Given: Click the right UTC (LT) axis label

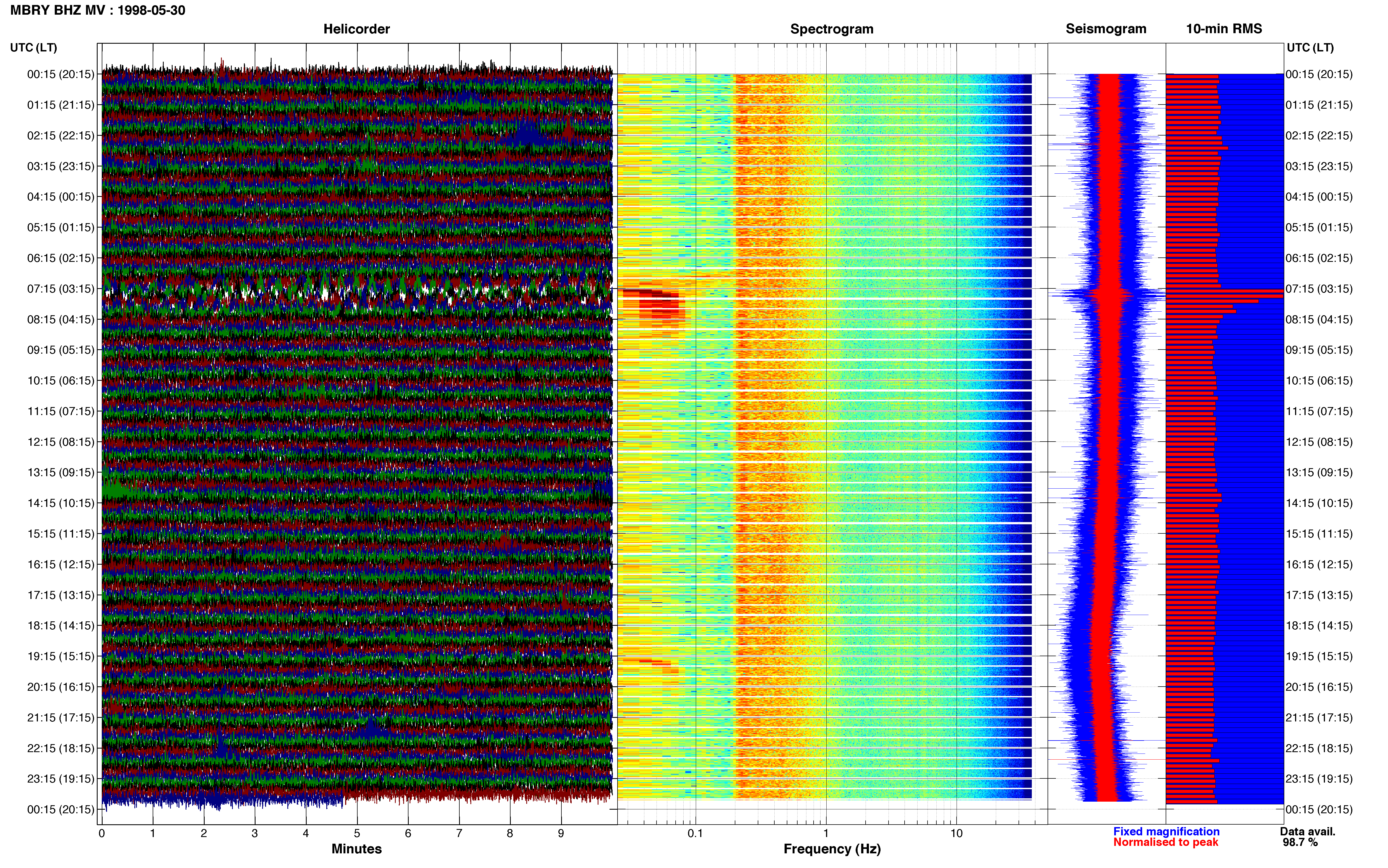Looking at the screenshot, I should coord(1310,48).
